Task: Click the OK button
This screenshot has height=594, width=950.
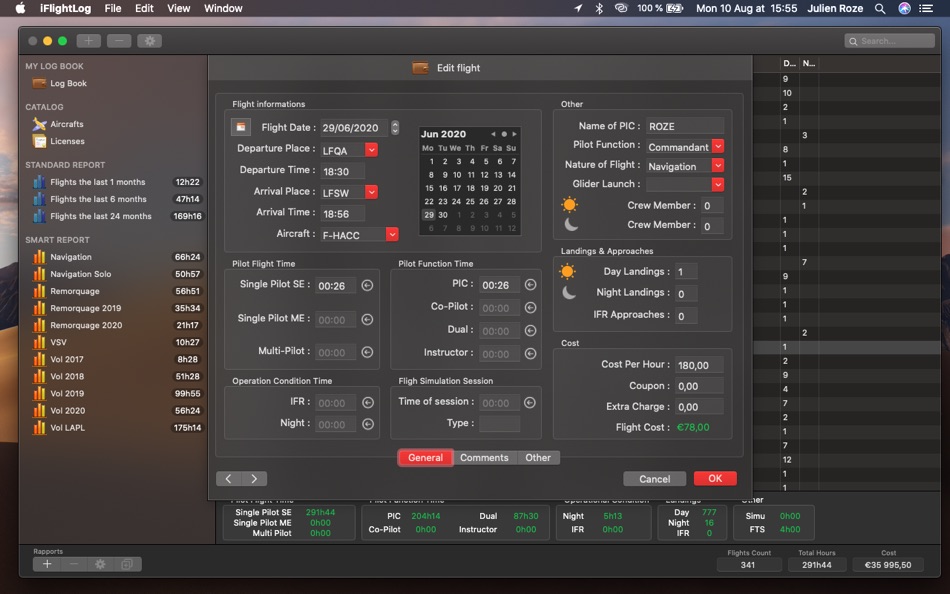Action: coord(715,478)
